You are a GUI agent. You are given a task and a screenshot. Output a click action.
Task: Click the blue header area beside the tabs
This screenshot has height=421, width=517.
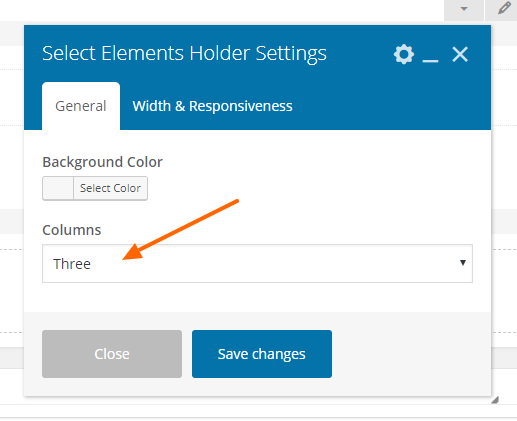(392, 106)
